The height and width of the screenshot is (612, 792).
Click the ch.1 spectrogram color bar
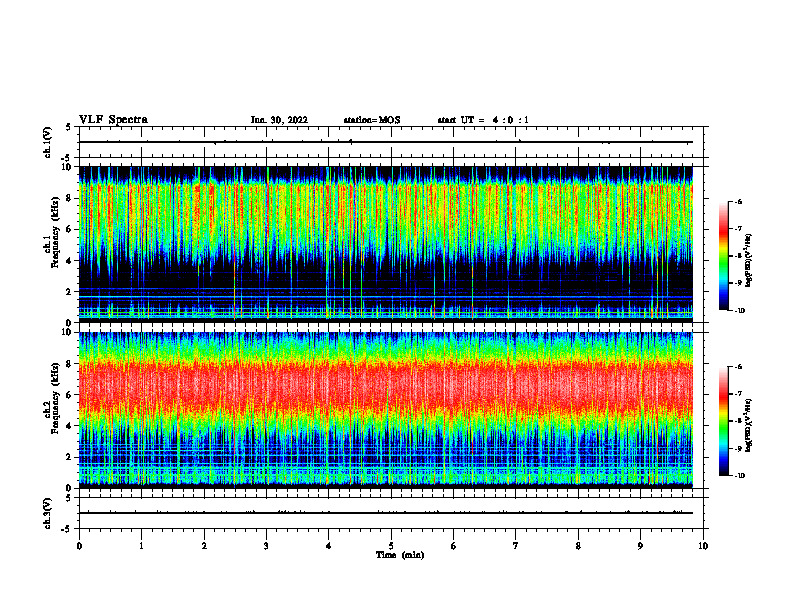[724, 256]
